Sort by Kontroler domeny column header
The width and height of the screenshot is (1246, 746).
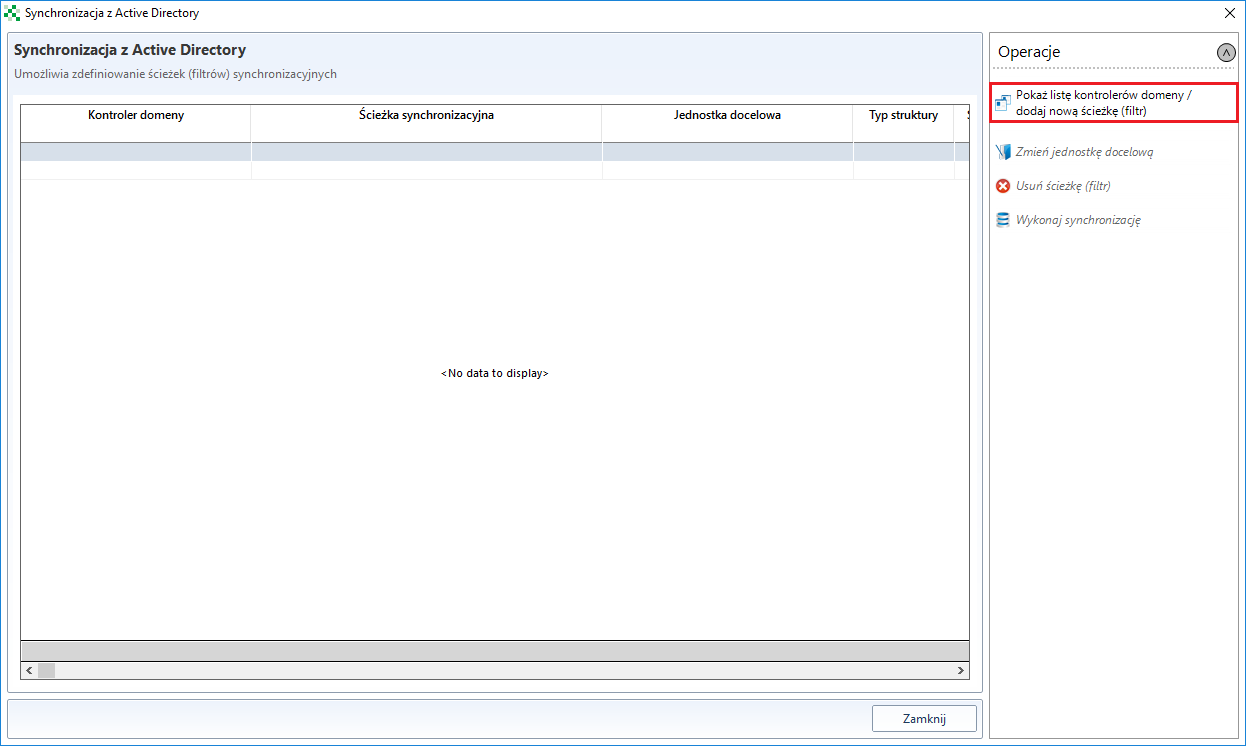point(136,115)
